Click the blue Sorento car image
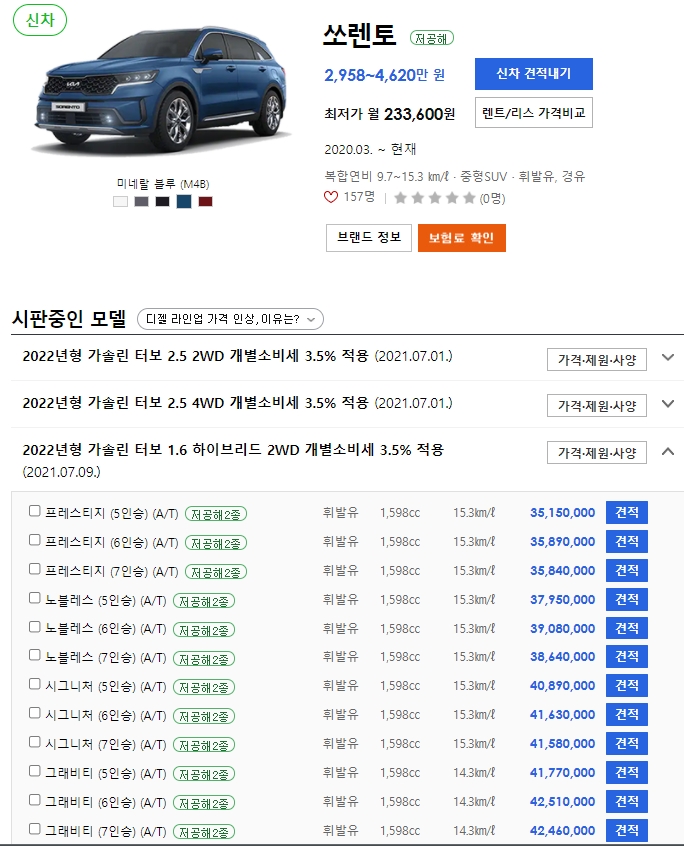The height and width of the screenshot is (846, 684). click(160, 92)
